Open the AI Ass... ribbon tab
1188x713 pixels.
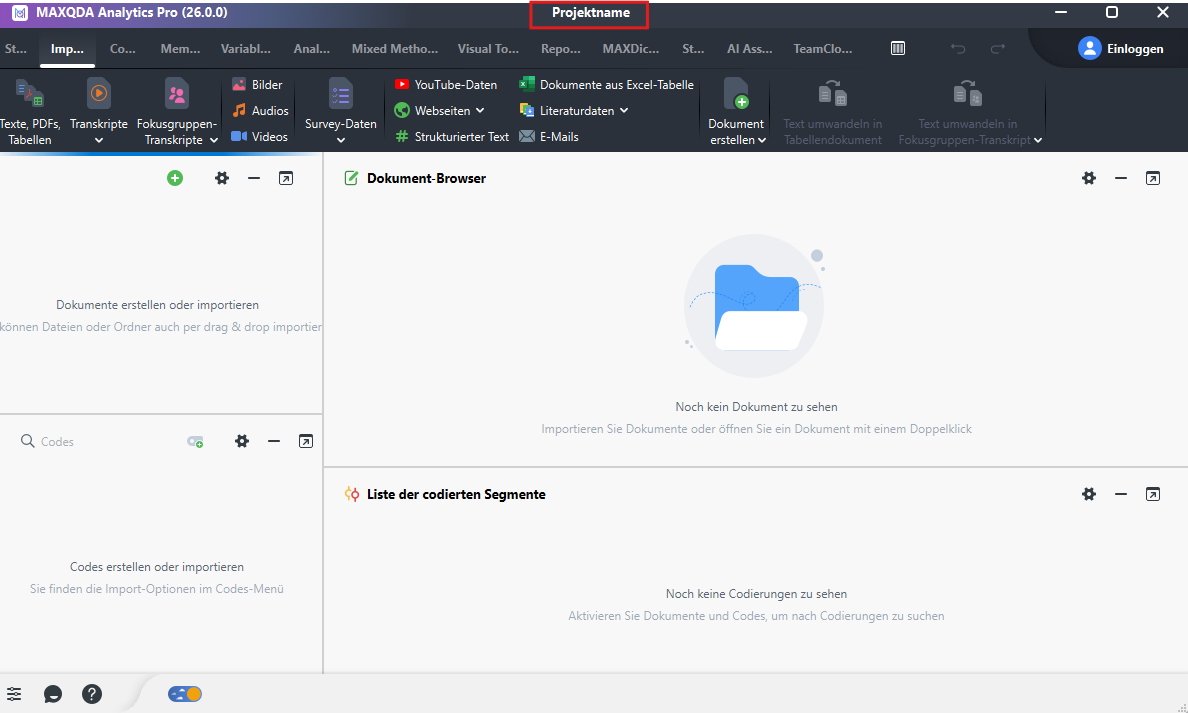click(749, 48)
